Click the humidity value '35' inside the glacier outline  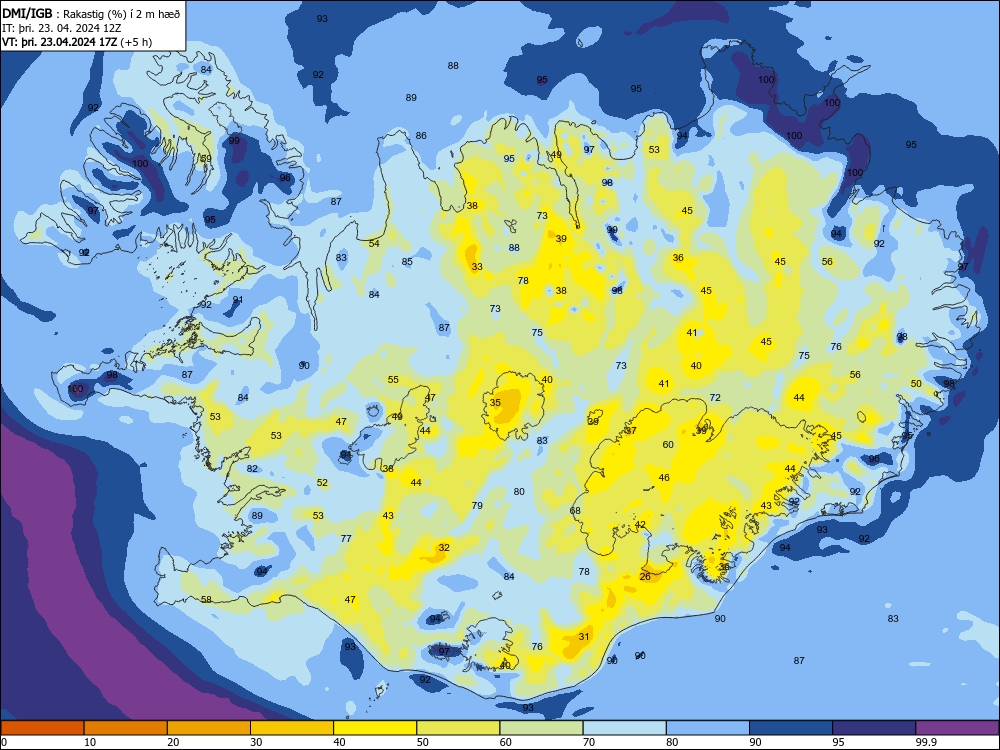[496, 402]
